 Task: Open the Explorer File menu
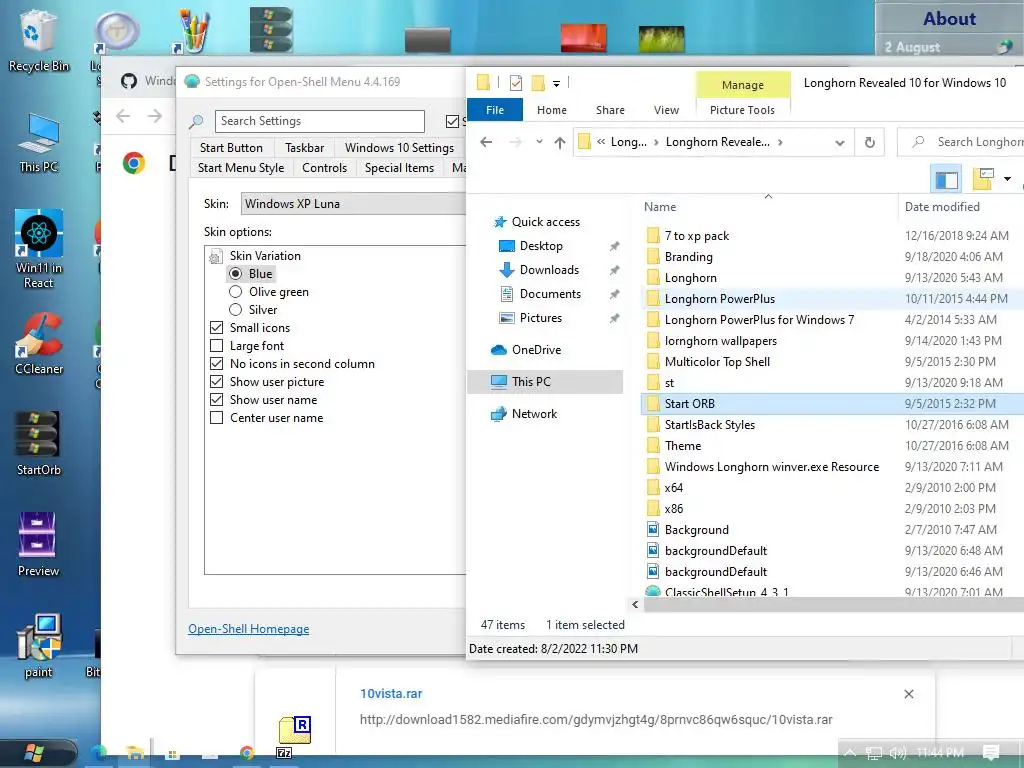[x=494, y=110]
